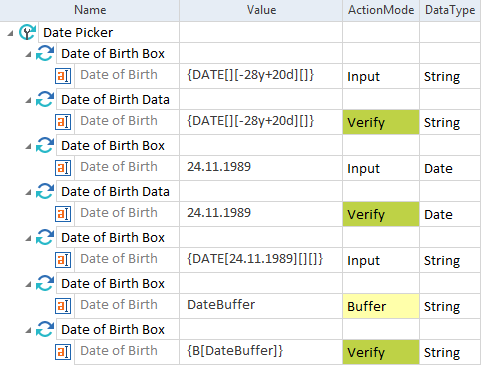
Task: Click text field icon on {DATE[24.11.1989][][]} row
Action: coord(63,260)
